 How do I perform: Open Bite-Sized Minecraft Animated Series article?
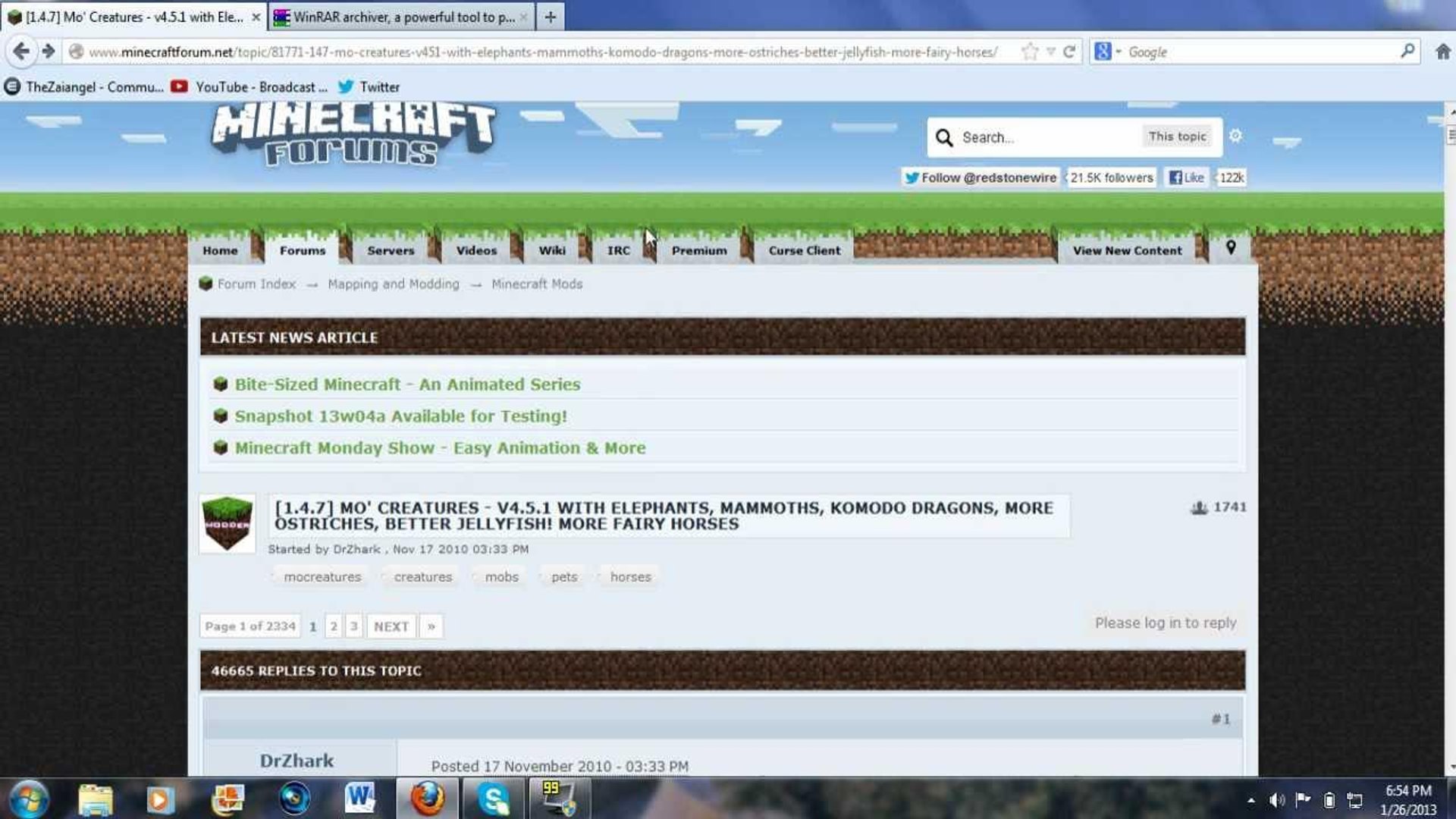(407, 384)
